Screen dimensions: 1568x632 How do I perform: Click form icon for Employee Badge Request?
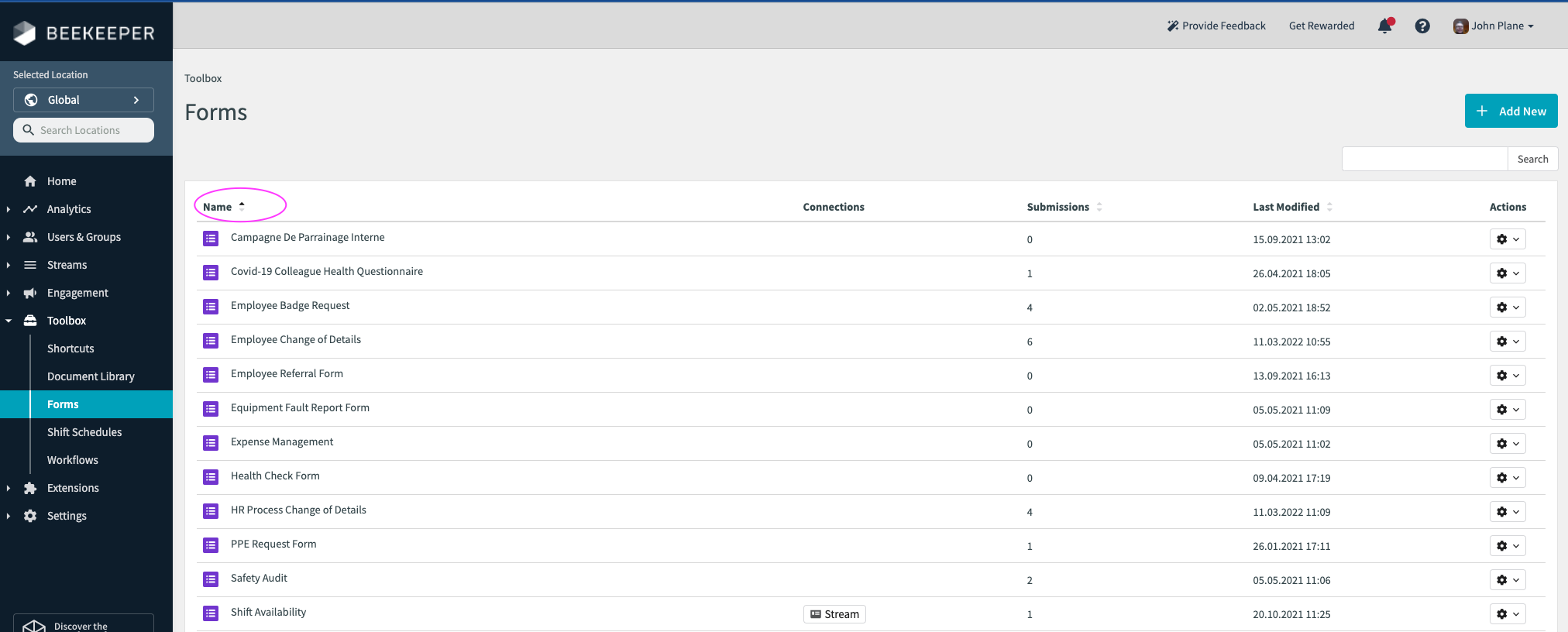coord(211,307)
